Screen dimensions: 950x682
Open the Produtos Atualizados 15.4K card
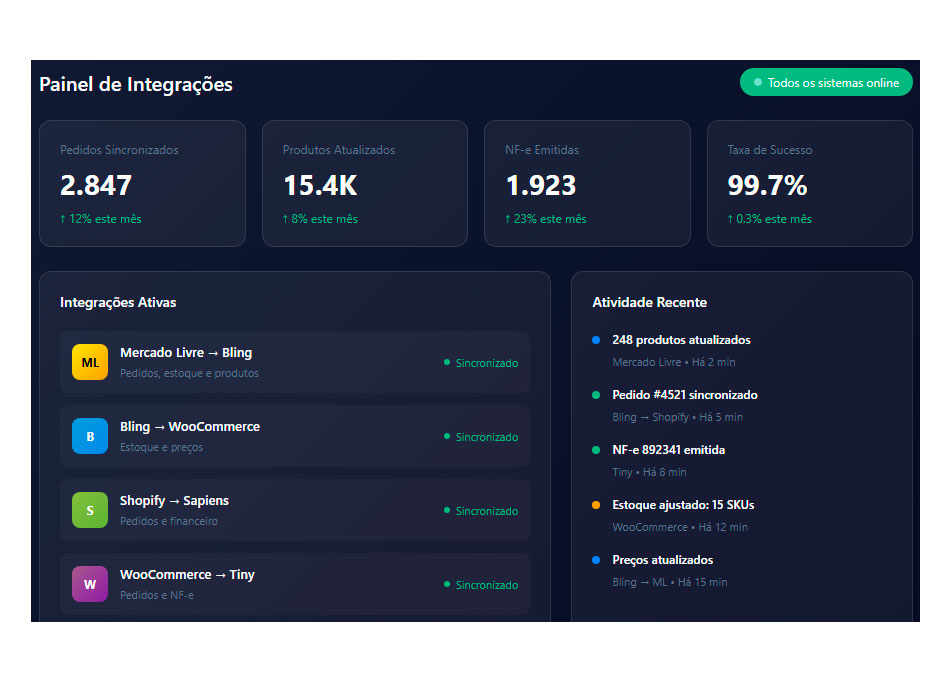[365, 183]
